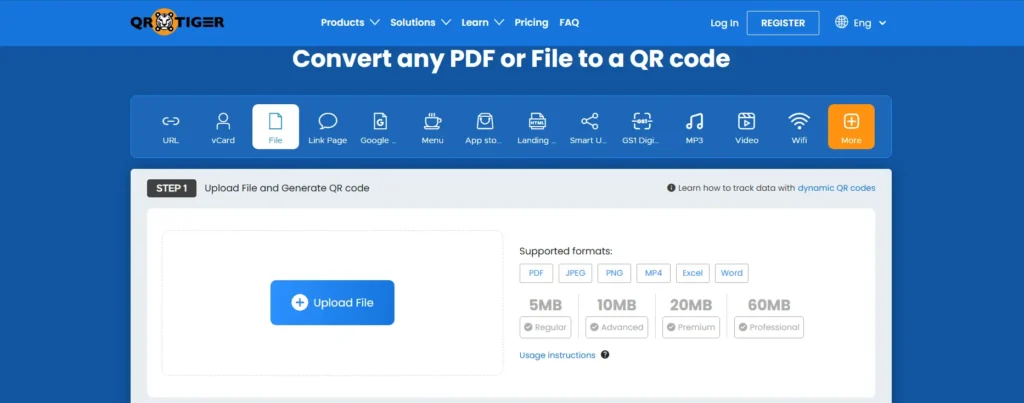Click the 5MB size text
Screen dimensions: 1024x403
pyautogui.click(x=545, y=305)
